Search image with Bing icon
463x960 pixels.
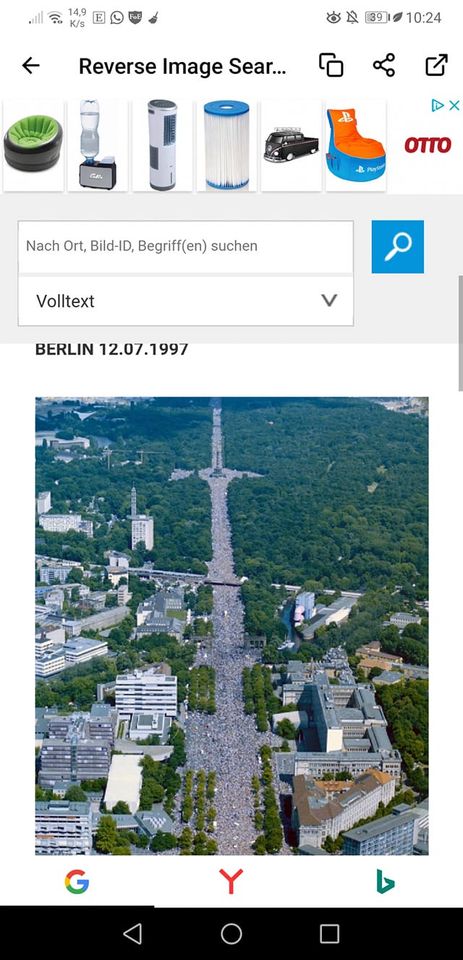[385, 882]
